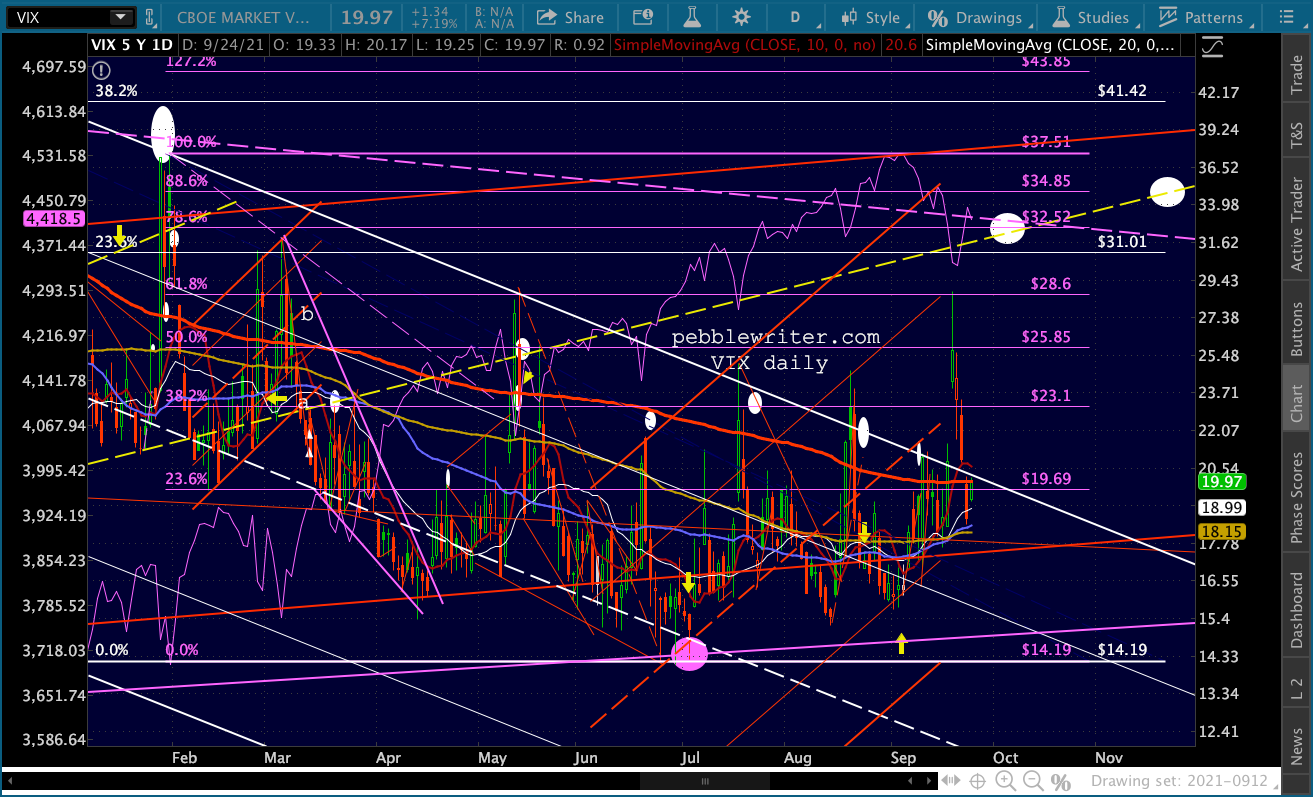Click the $31.01 level label
The image size is (1313, 797).
click(1122, 241)
